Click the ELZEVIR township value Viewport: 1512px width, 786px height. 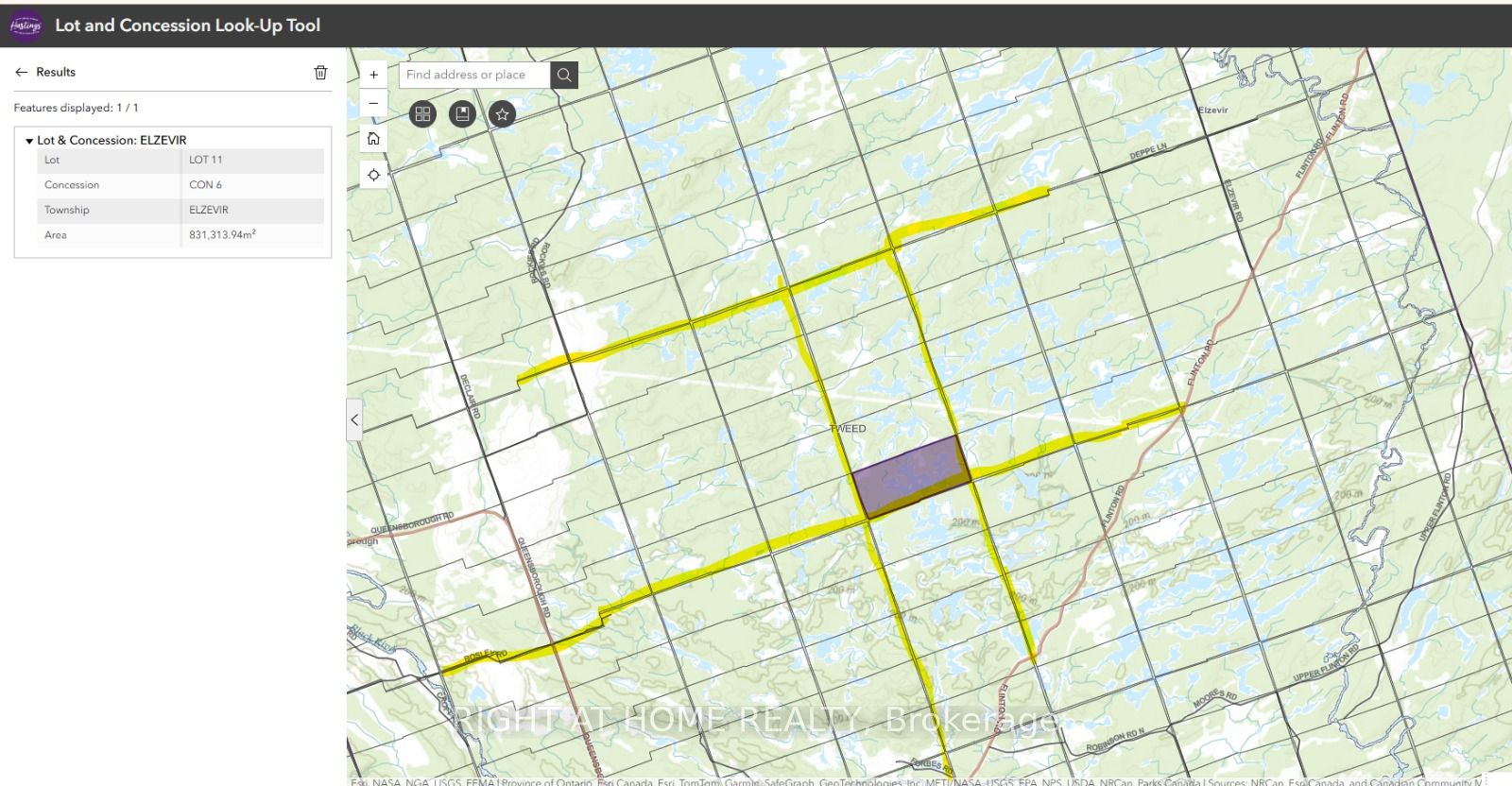(209, 210)
